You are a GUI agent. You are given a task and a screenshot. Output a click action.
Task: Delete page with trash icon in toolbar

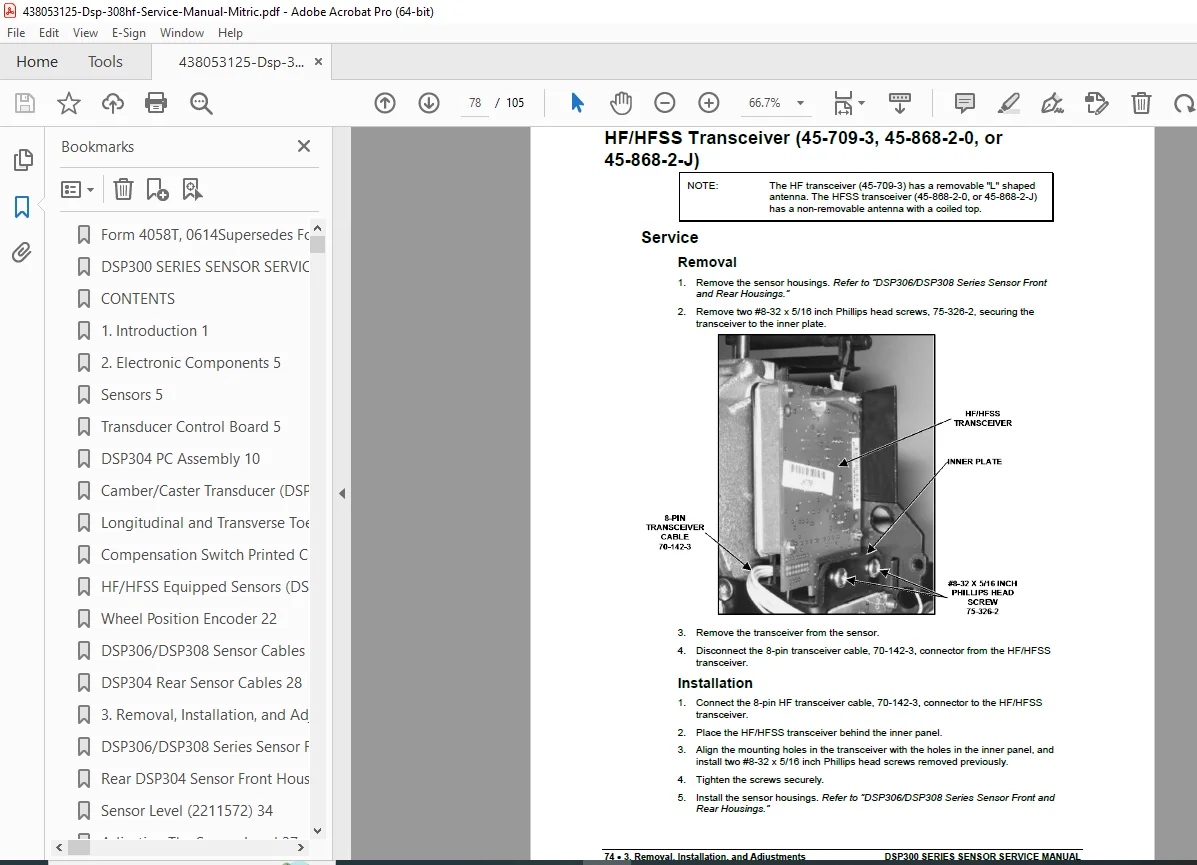point(1141,103)
